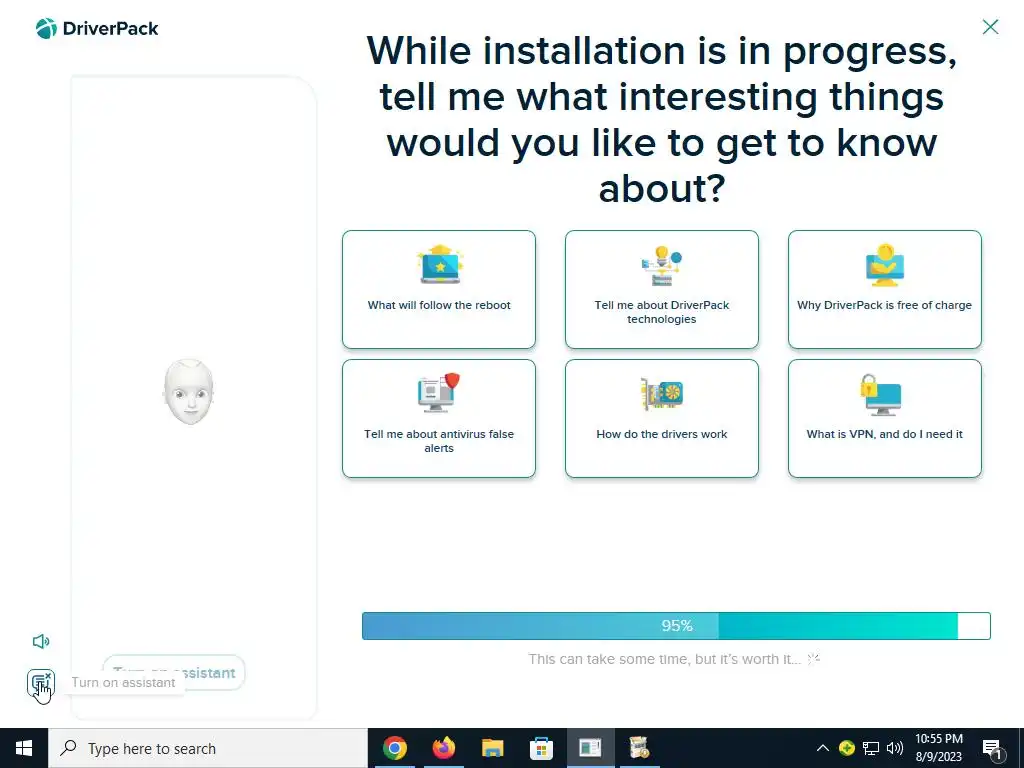Open 'How do the drivers work' card
The height and width of the screenshot is (768, 1024).
pos(662,419)
